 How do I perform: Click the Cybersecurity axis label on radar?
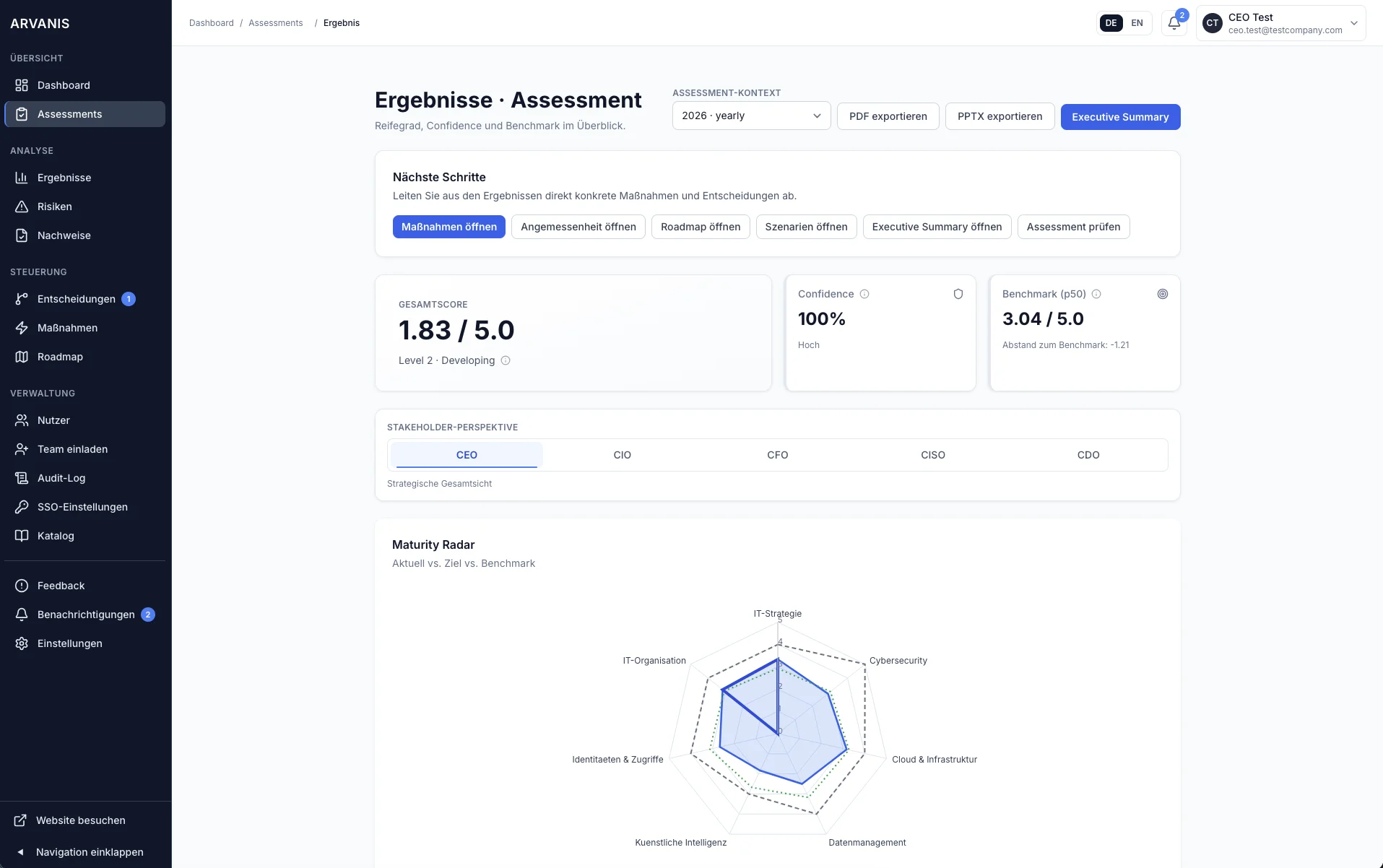click(898, 661)
